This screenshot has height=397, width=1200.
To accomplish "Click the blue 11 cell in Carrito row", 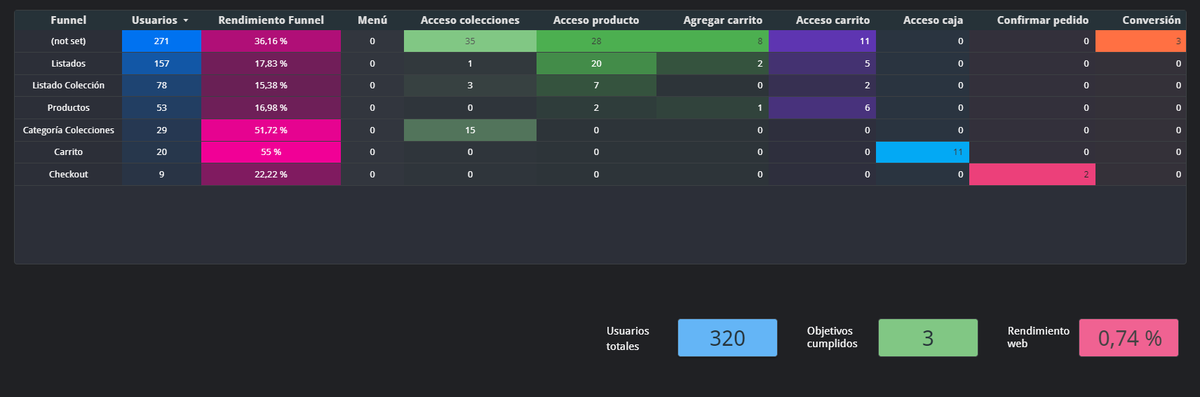I will click(x=923, y=152).
